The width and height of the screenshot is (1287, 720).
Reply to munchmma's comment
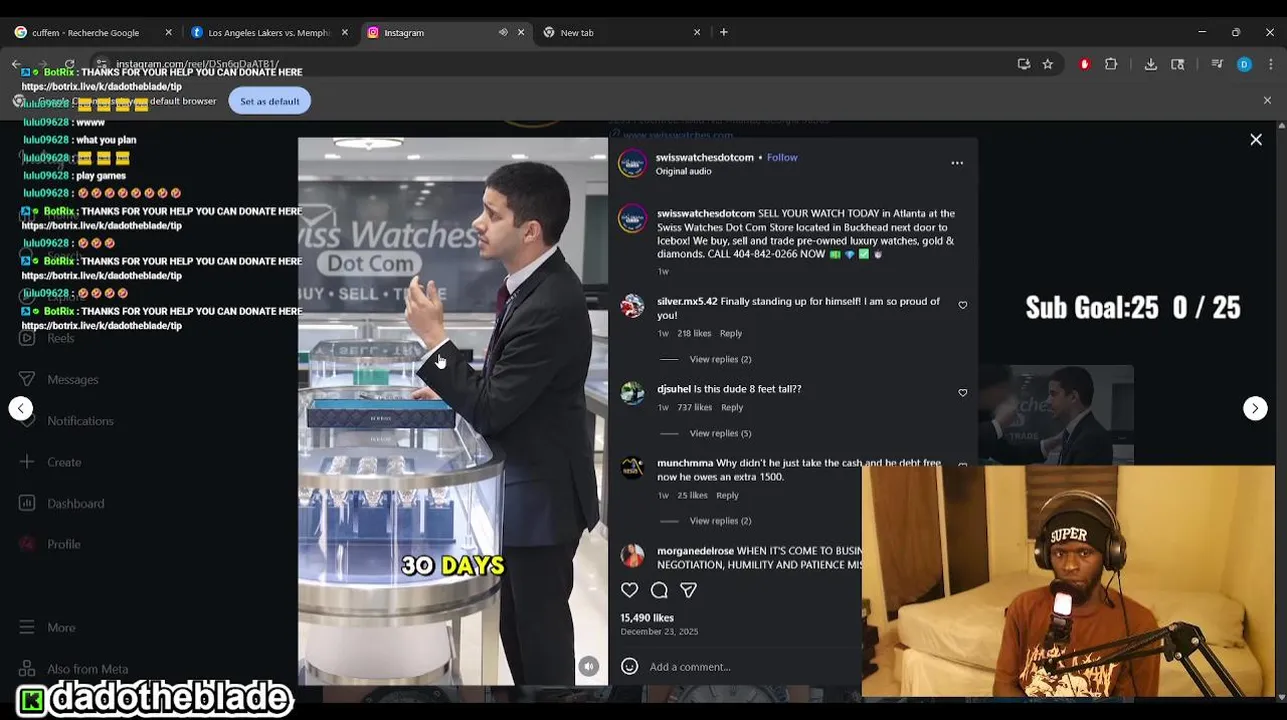727,495
